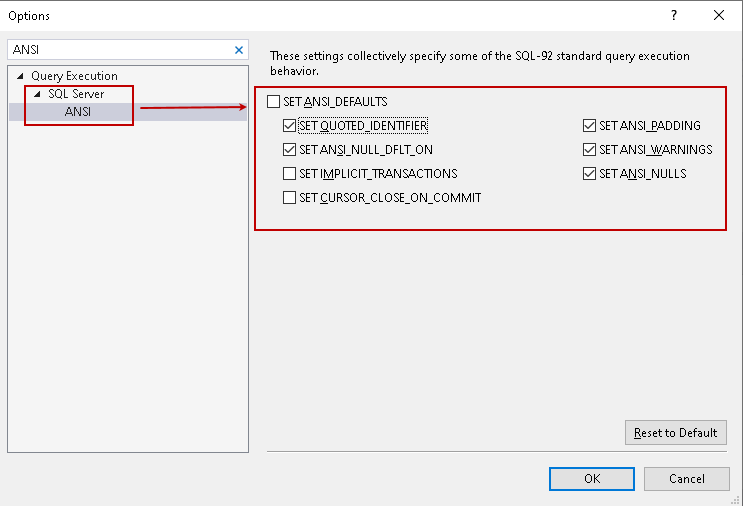Enable SET CURSOR_CLOSE_ON_COMMIT checkbox

coord(290,198)
